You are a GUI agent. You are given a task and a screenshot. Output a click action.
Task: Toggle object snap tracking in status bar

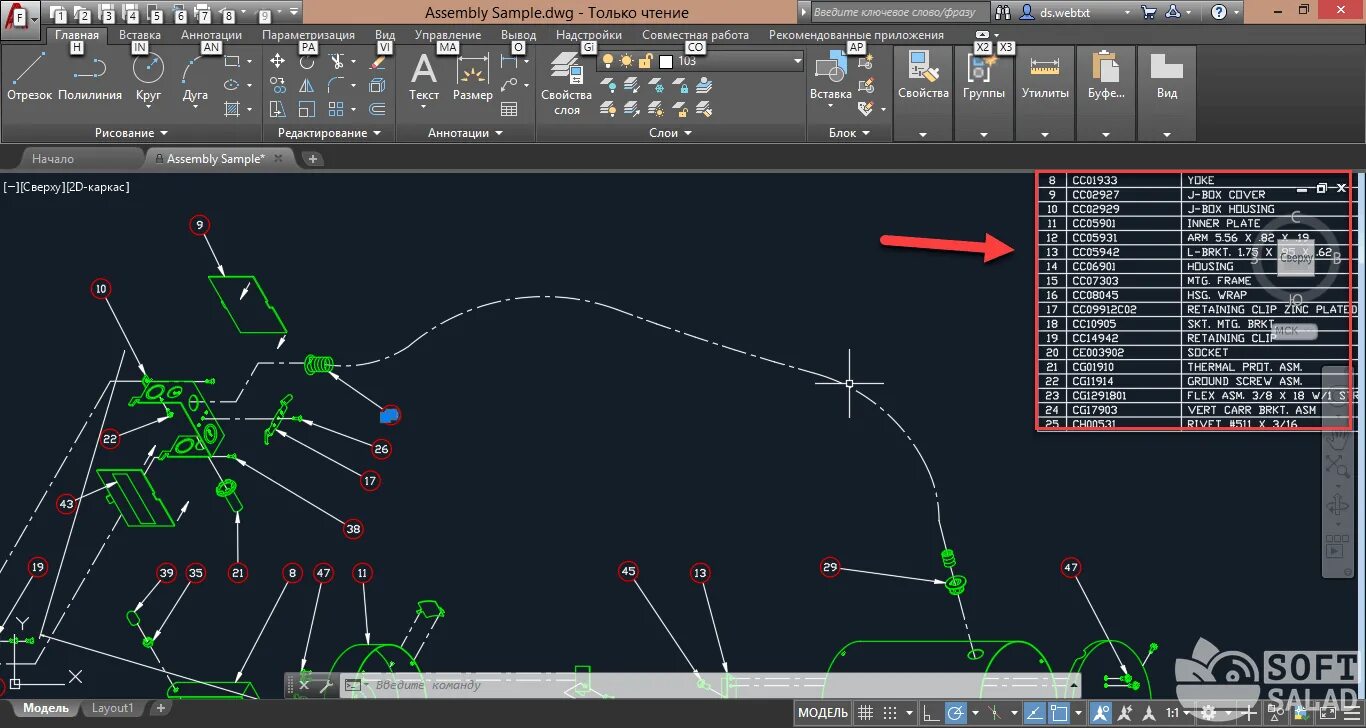[x=1034, y=713]
